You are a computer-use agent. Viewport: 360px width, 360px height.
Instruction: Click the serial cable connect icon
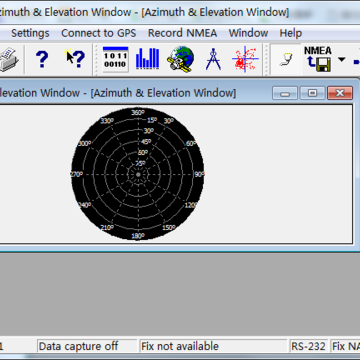(286, 60)
